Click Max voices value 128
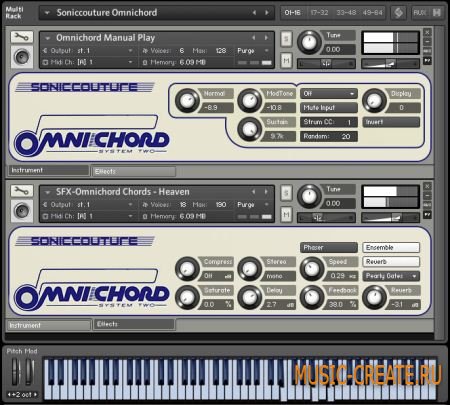The height and width of the screenshot is (405, 450). [x=221, y=51]
